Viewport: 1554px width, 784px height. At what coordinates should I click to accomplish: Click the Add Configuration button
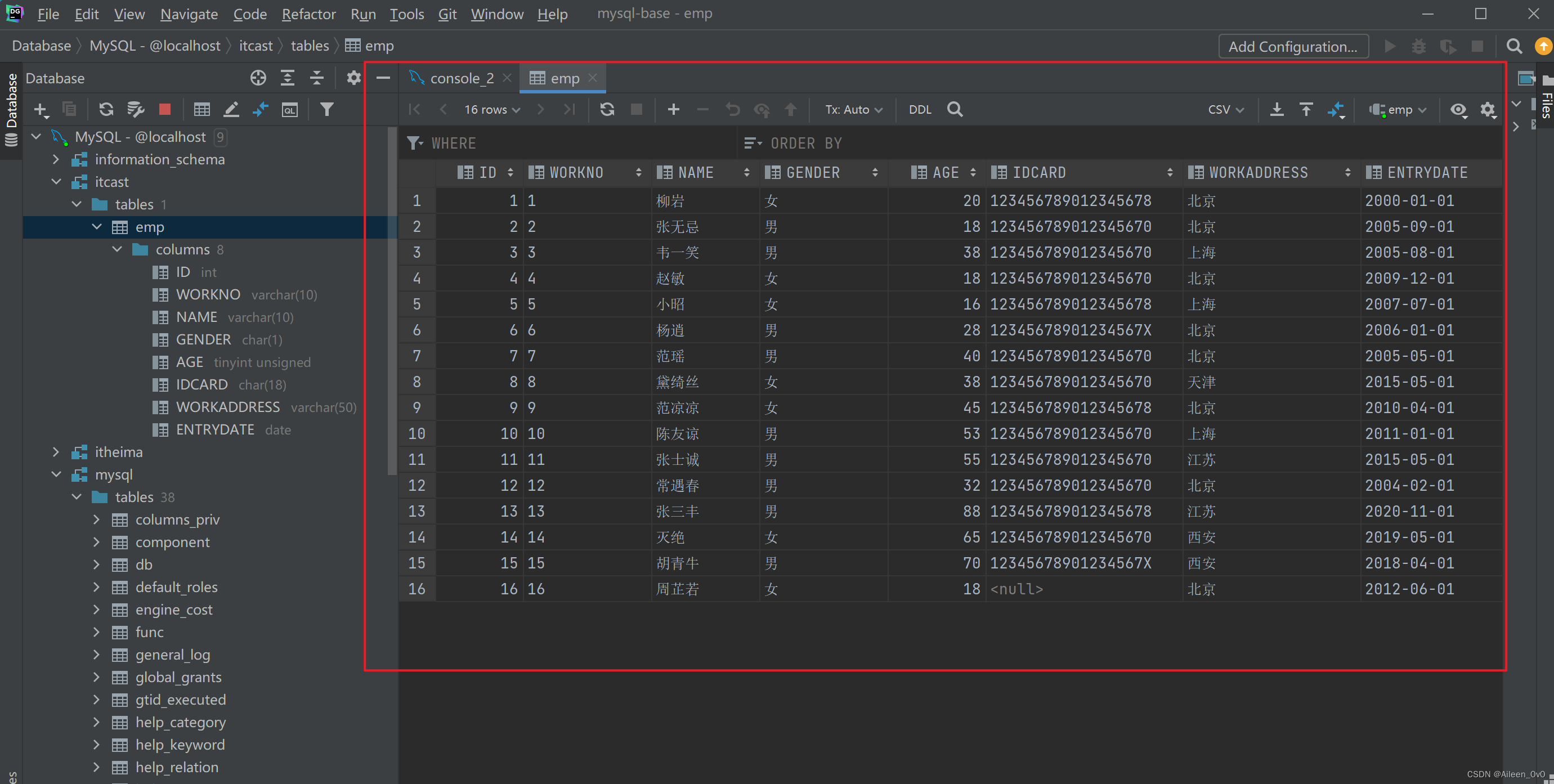[x=1293, y=47]
